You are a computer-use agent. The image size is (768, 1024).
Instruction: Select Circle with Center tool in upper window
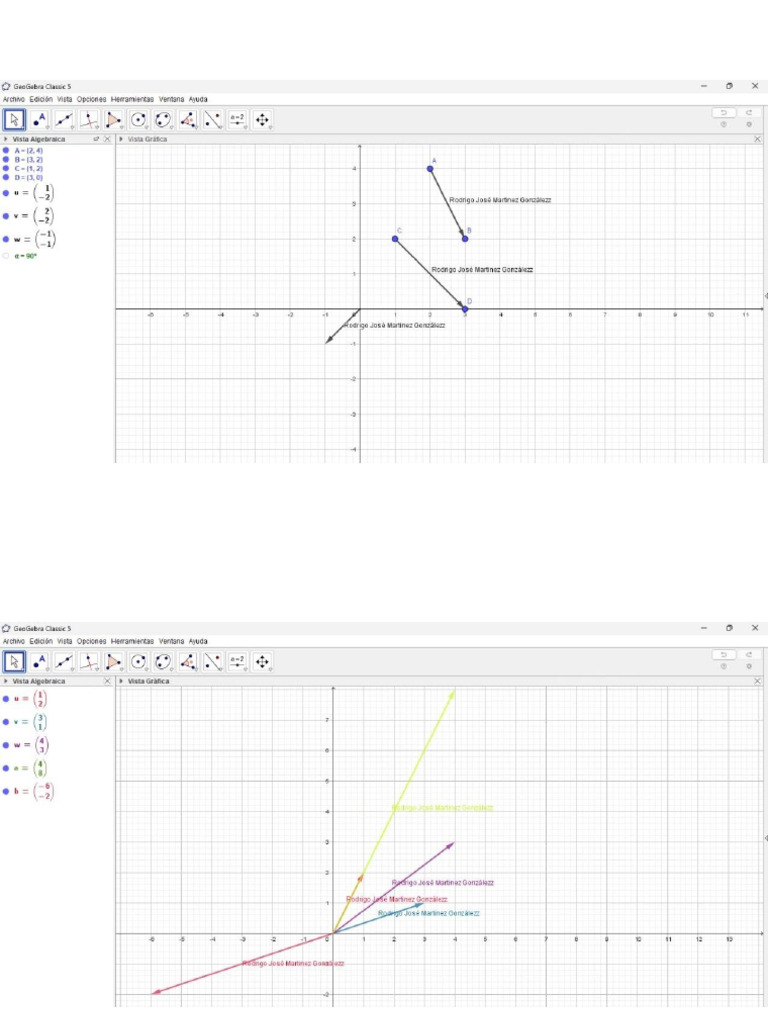pos(138,120)
